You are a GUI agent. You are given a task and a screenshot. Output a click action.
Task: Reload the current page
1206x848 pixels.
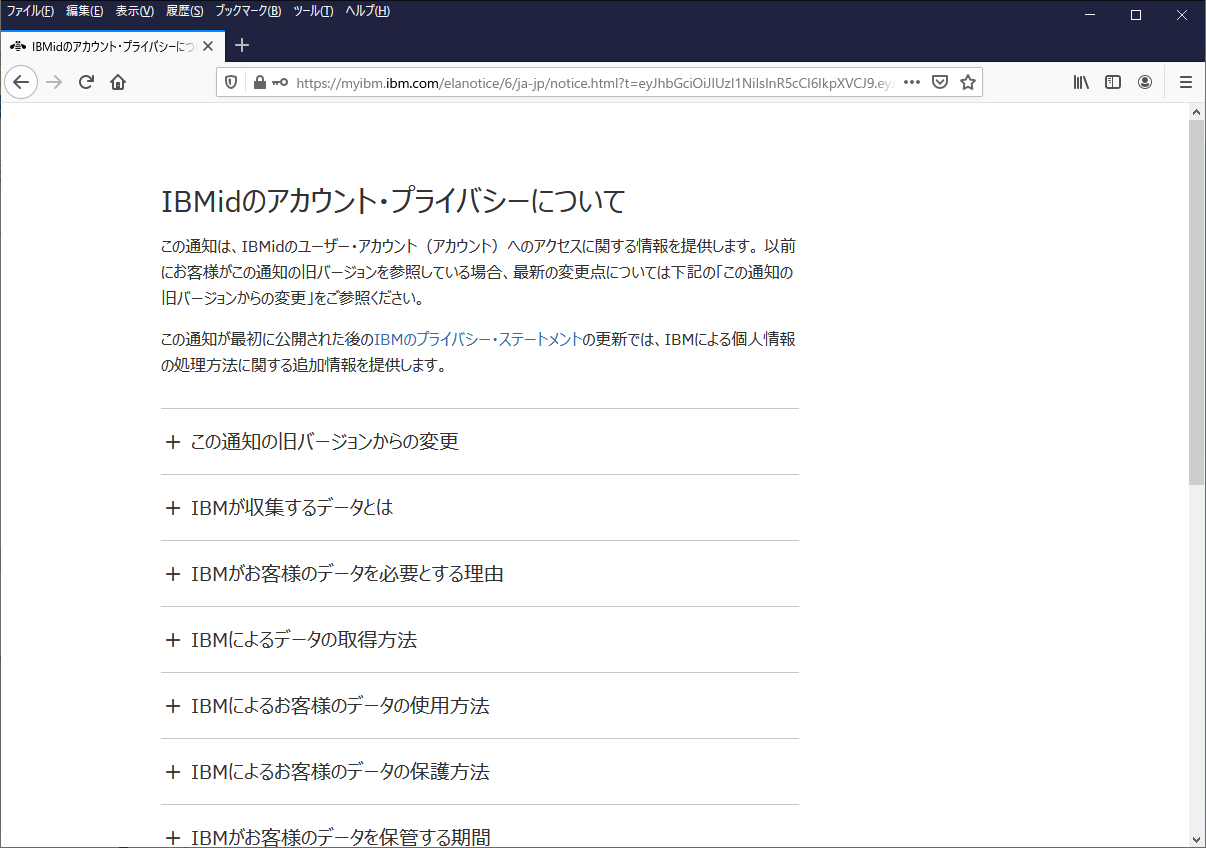(86, 82)
